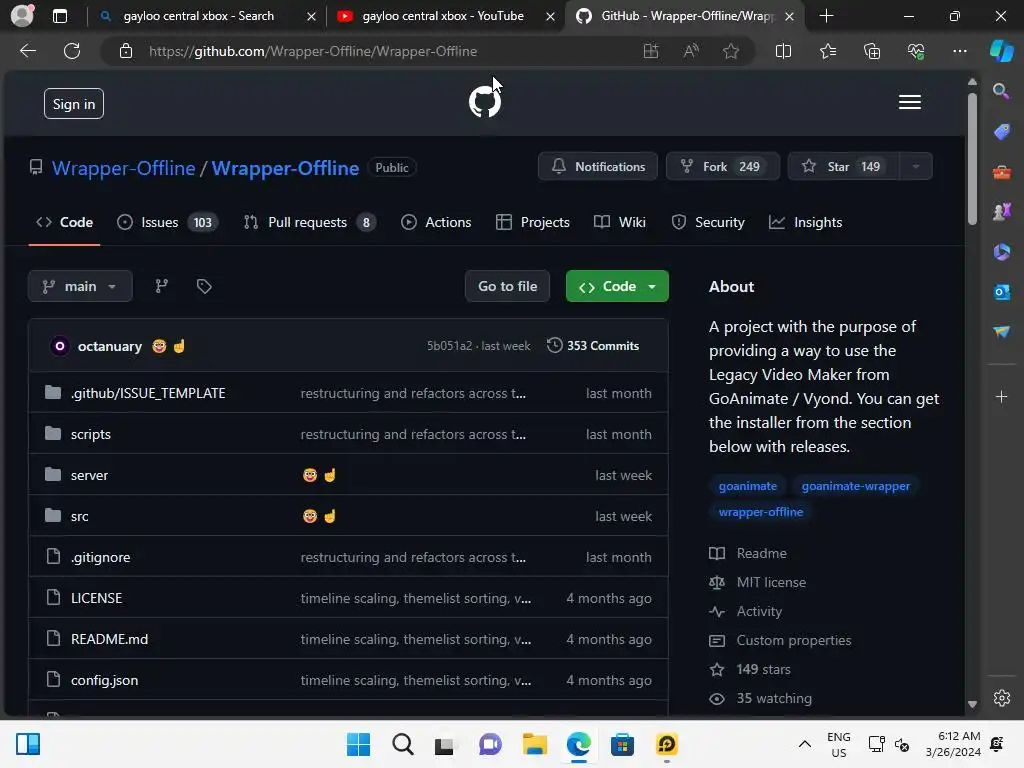Open Edge sidebar settings gear
The width and height of the screenshot is (1024, 768).
click(1001, 698)
